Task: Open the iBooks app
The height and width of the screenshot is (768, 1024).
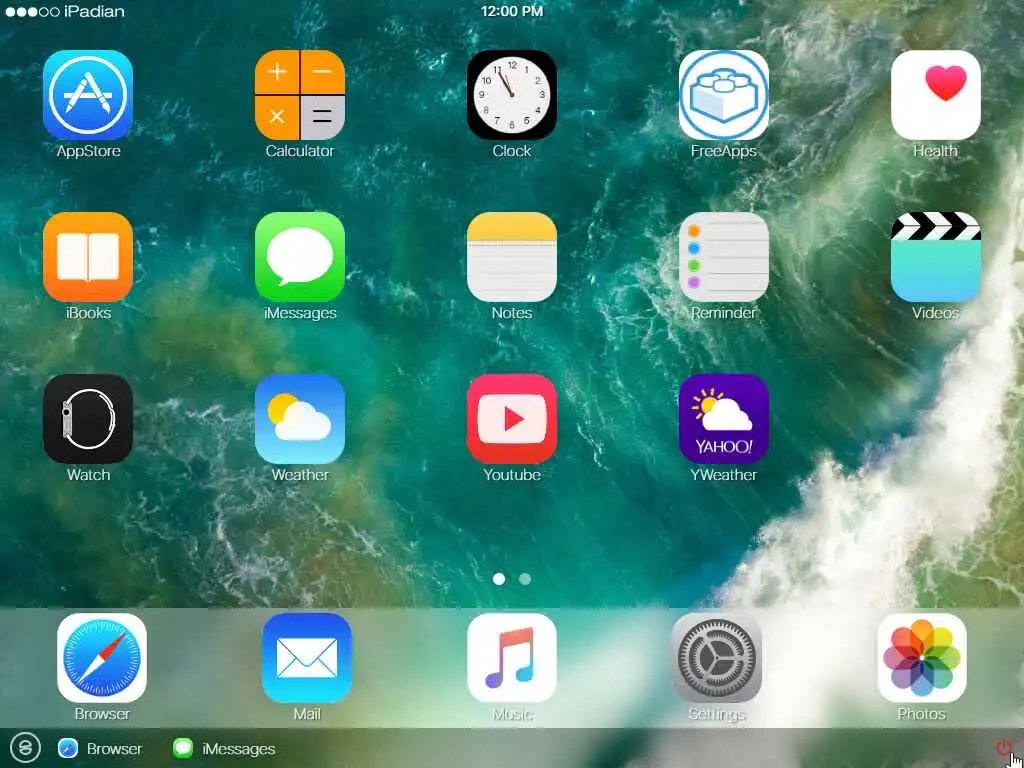Action: (x=88, y=257)
